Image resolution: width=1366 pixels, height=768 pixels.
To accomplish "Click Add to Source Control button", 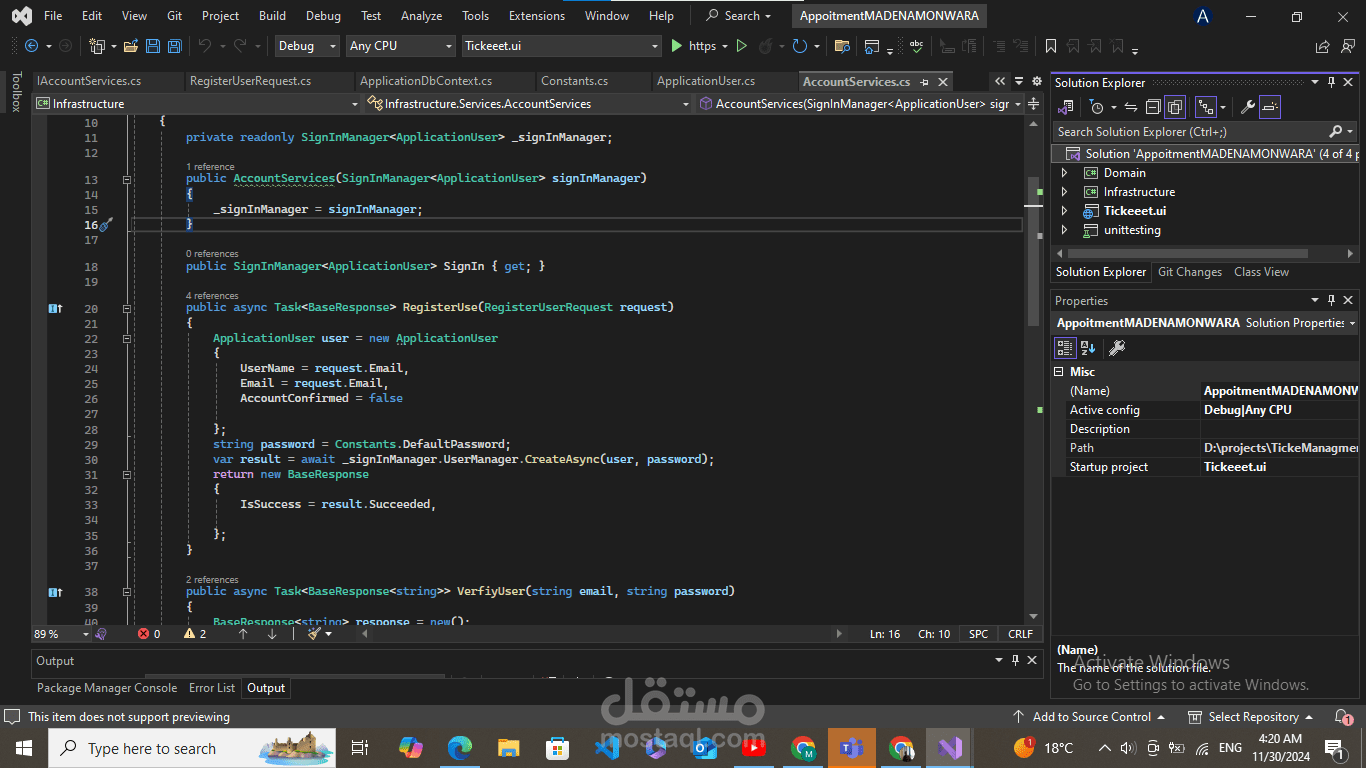I will point(1089,717).
